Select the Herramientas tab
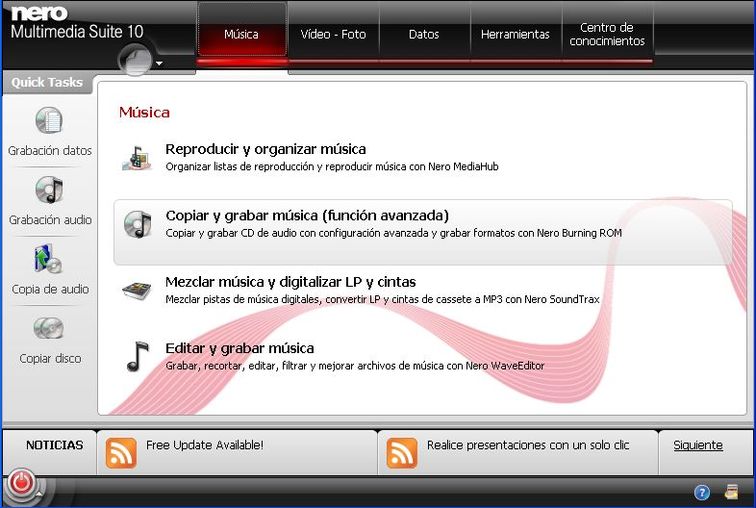 click(515, 34)
